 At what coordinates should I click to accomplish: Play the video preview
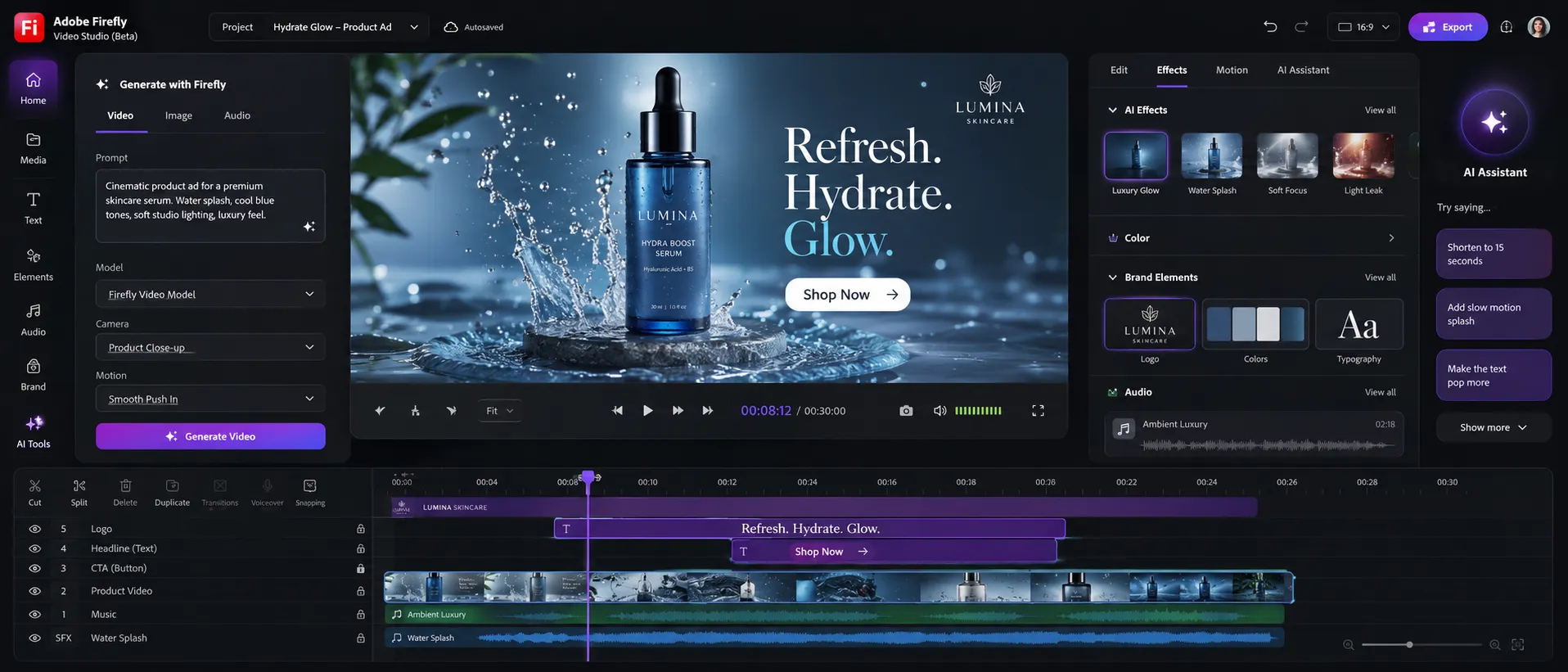click(x=647, y=411)
